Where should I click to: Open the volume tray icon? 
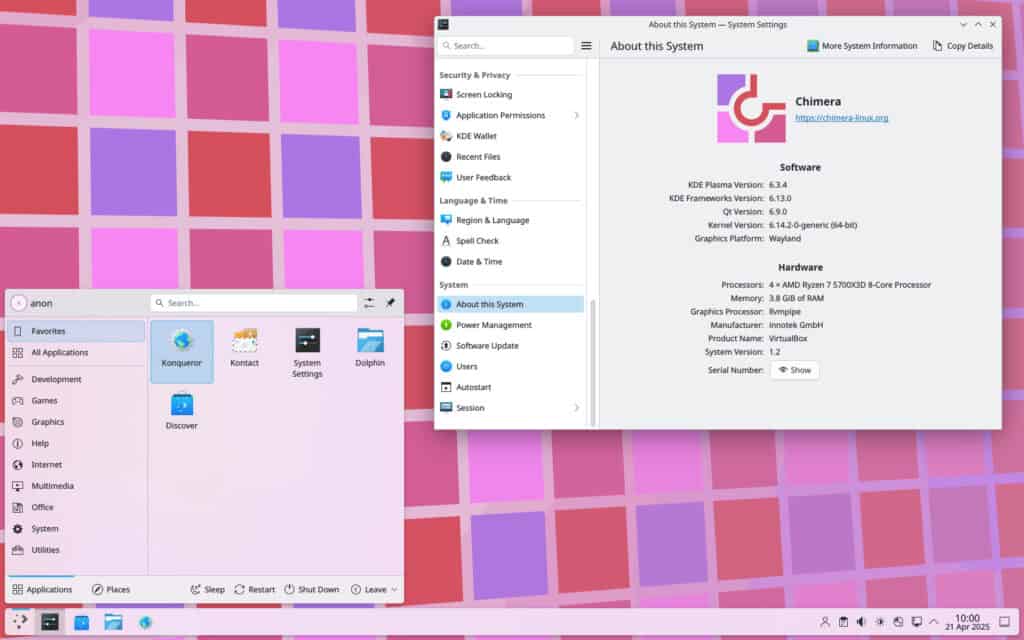tap(861, 622)
